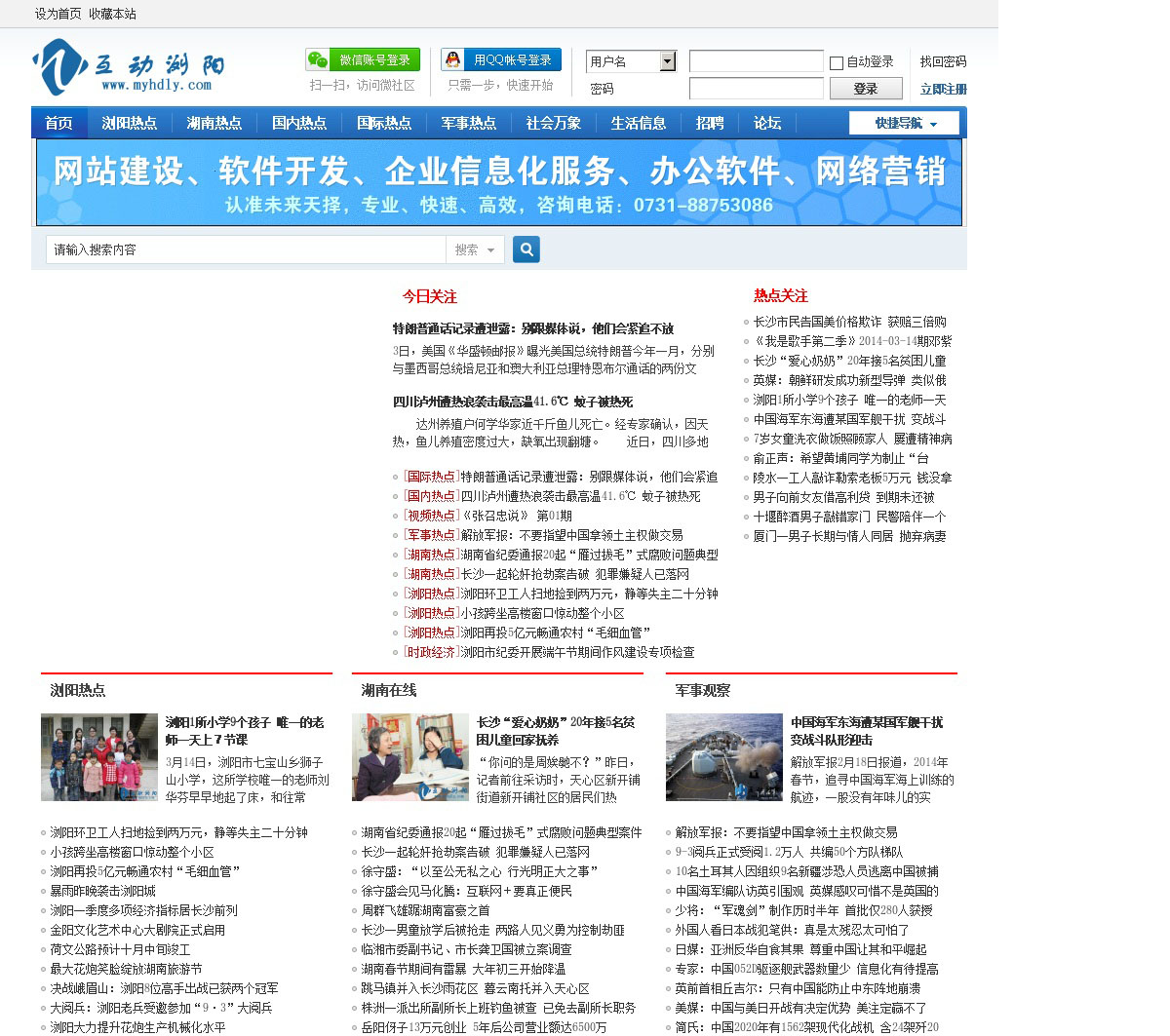Viewport: 1170px width, 1036px height.
Task: Select the 论坛 forum menu item
Action: pos(766,124)
